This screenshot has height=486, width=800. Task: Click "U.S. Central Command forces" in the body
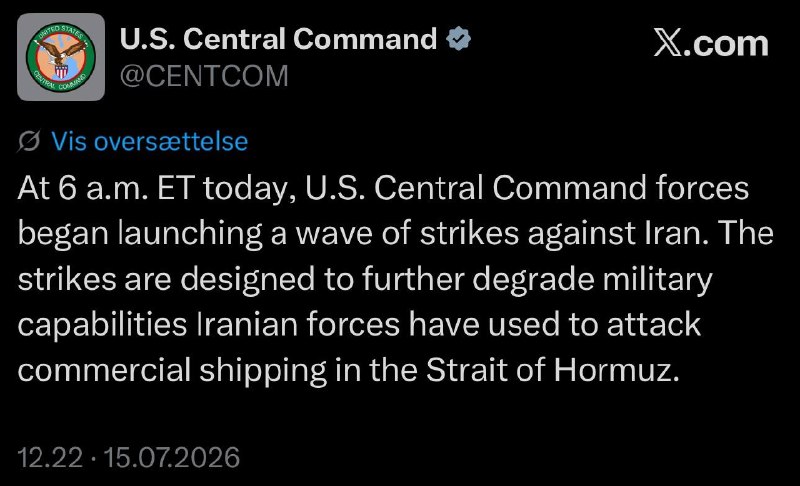pyautogui.click(x=527, y=188)
